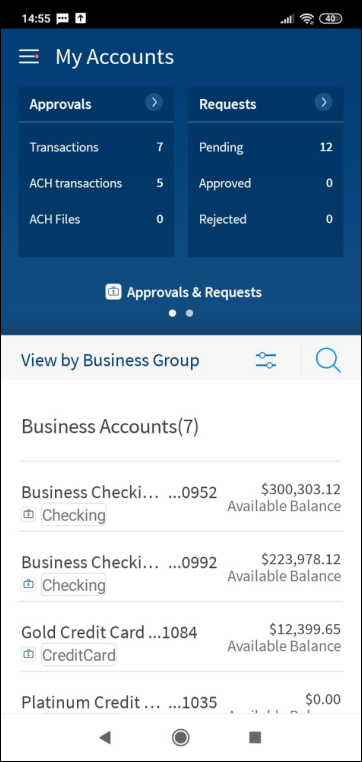This screenshot has width=362, height=762.
Task: Tap the Approvals & Requests briefcase icon
Action: (x=113, y=292)
